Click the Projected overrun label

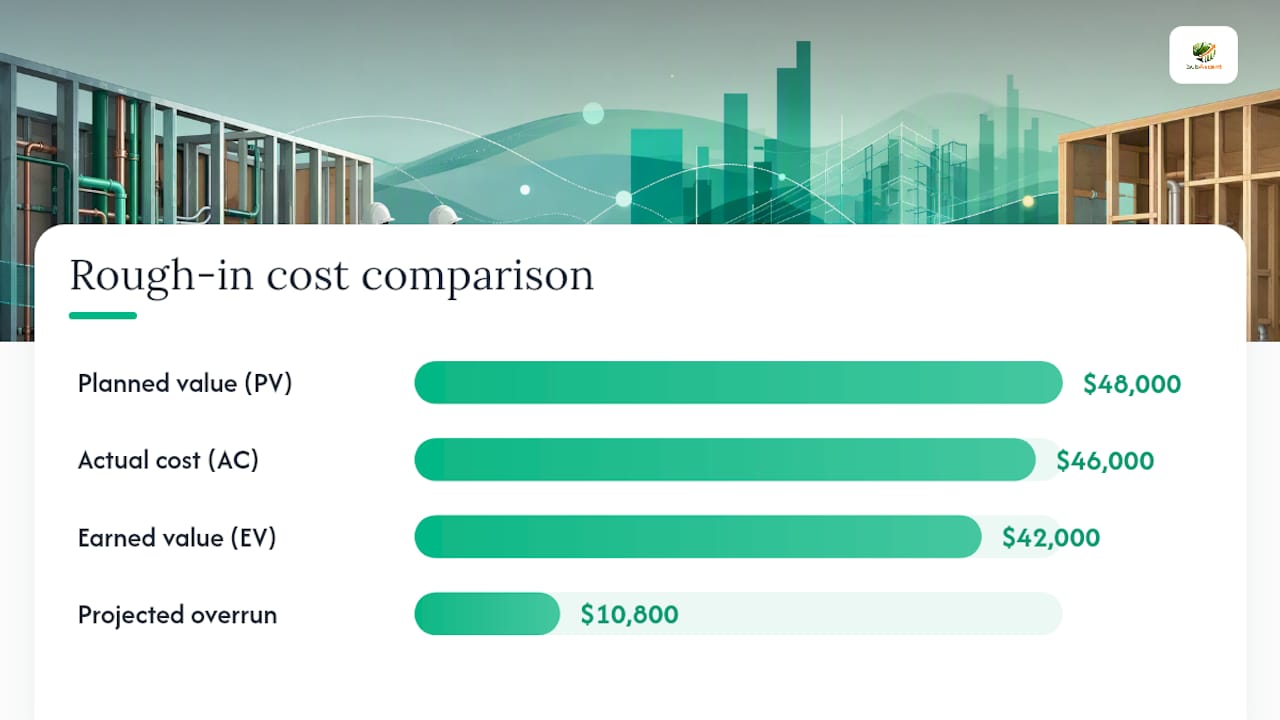pos(177,614)
